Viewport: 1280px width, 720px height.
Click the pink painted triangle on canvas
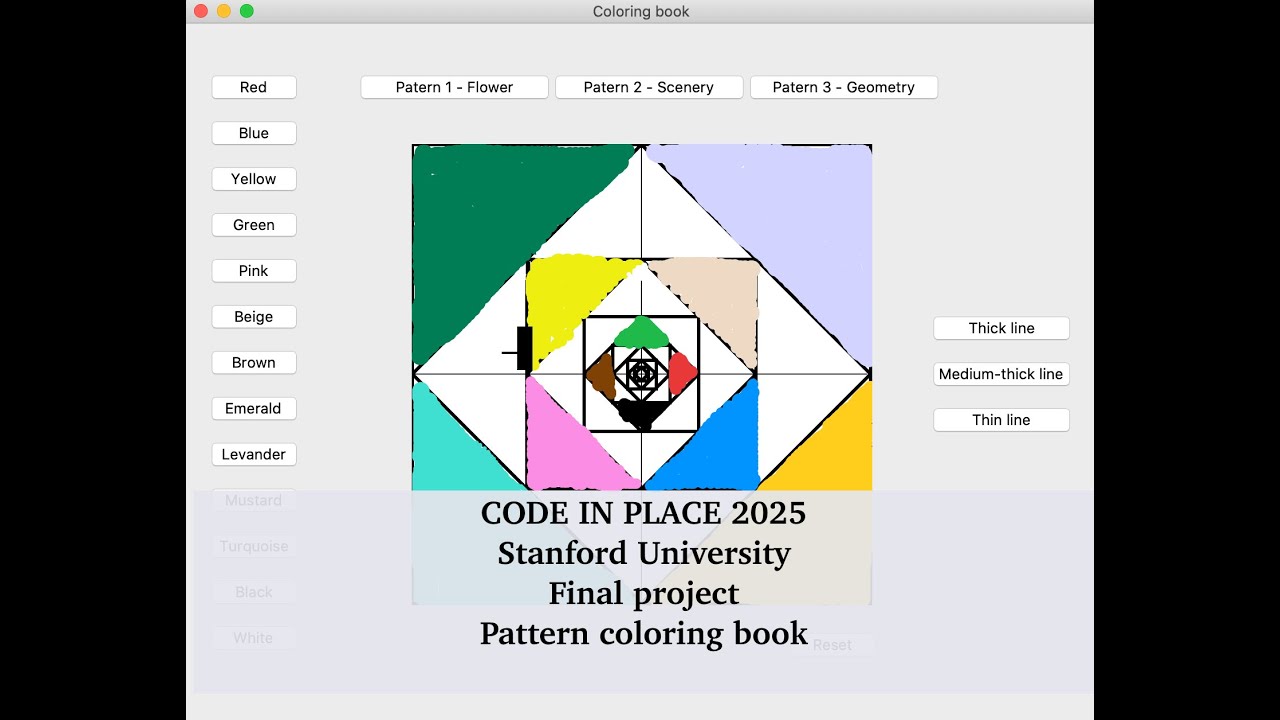(565, 450)
